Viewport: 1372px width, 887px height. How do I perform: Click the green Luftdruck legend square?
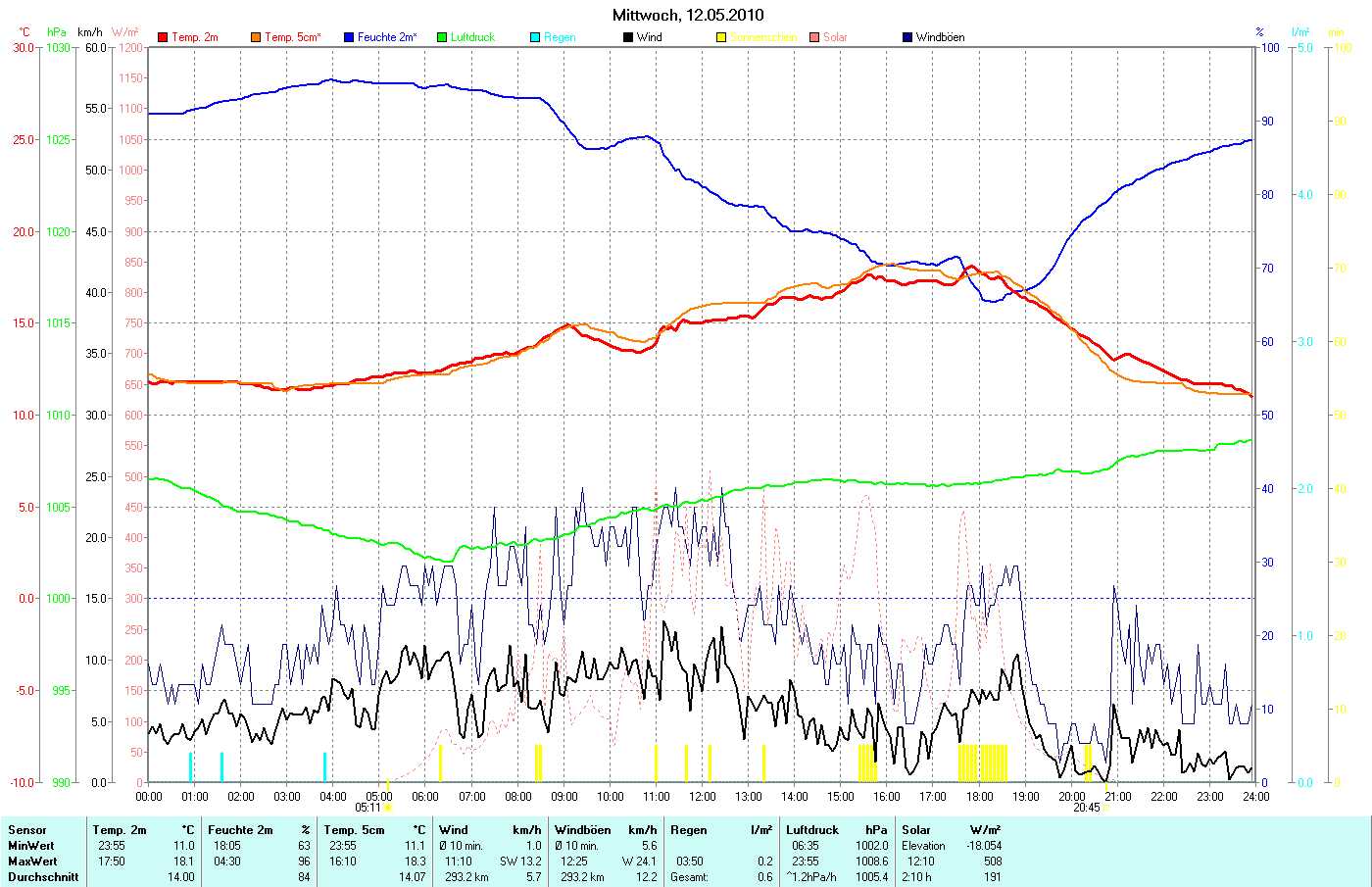tap(442, 37)
